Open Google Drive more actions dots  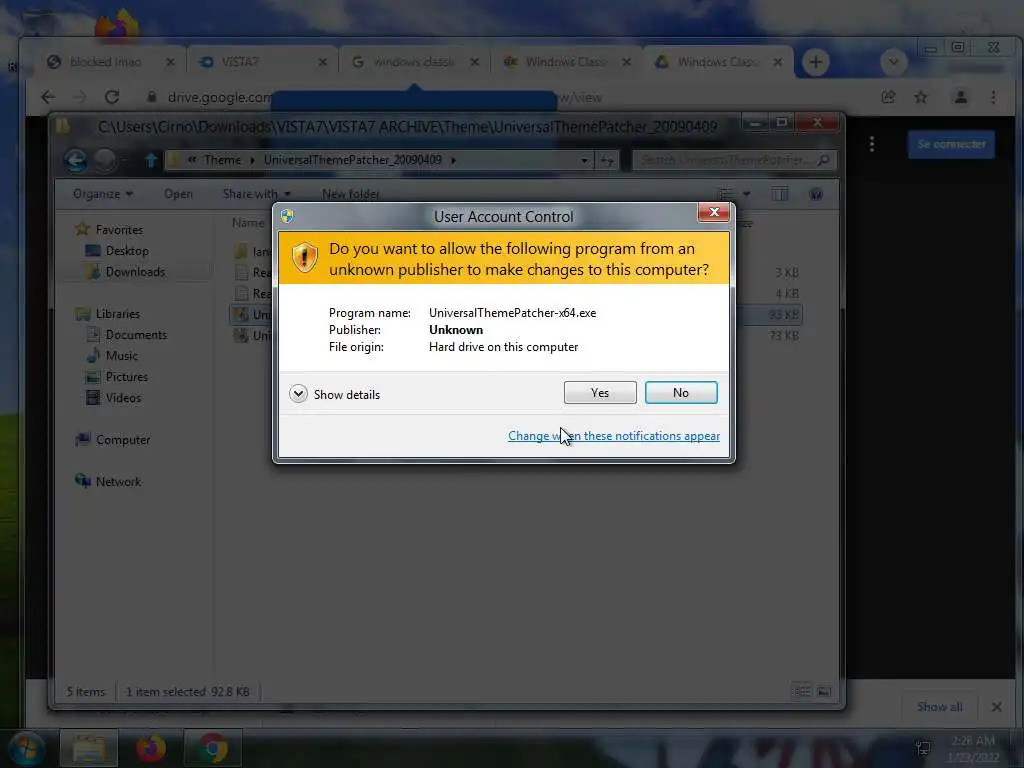click(x=872, y=144)
